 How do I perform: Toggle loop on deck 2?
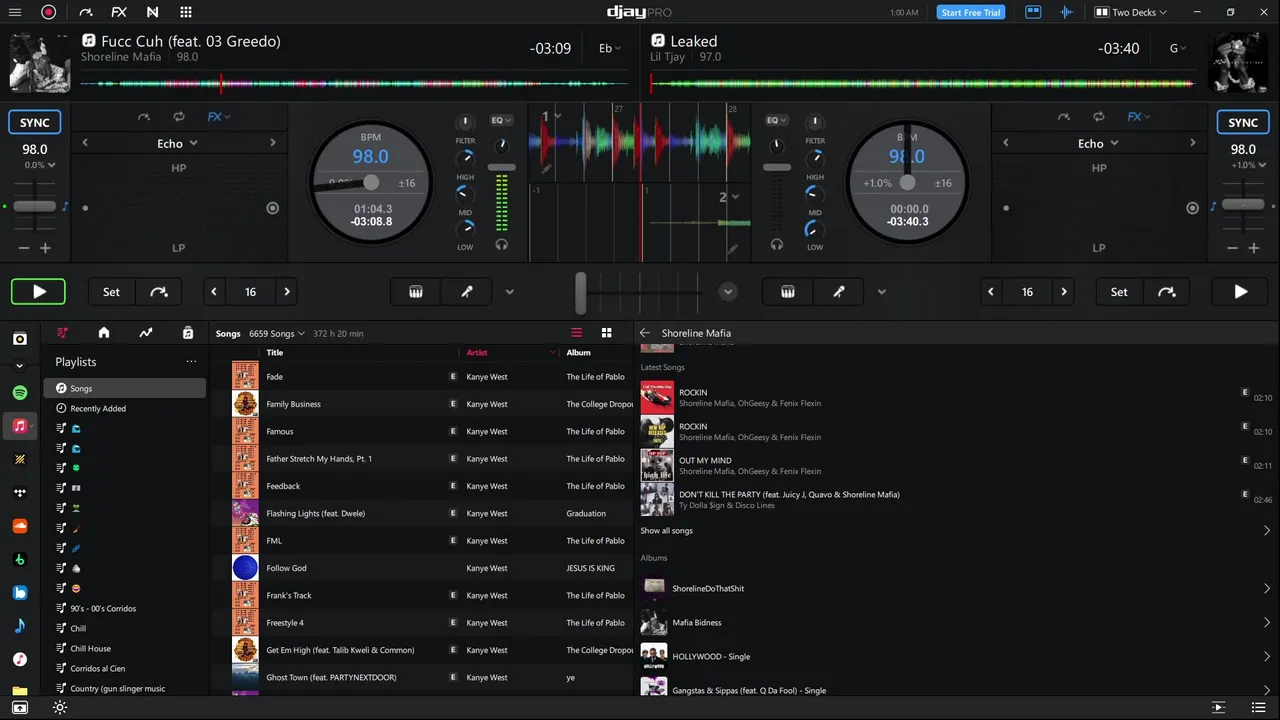[1099, 117]
